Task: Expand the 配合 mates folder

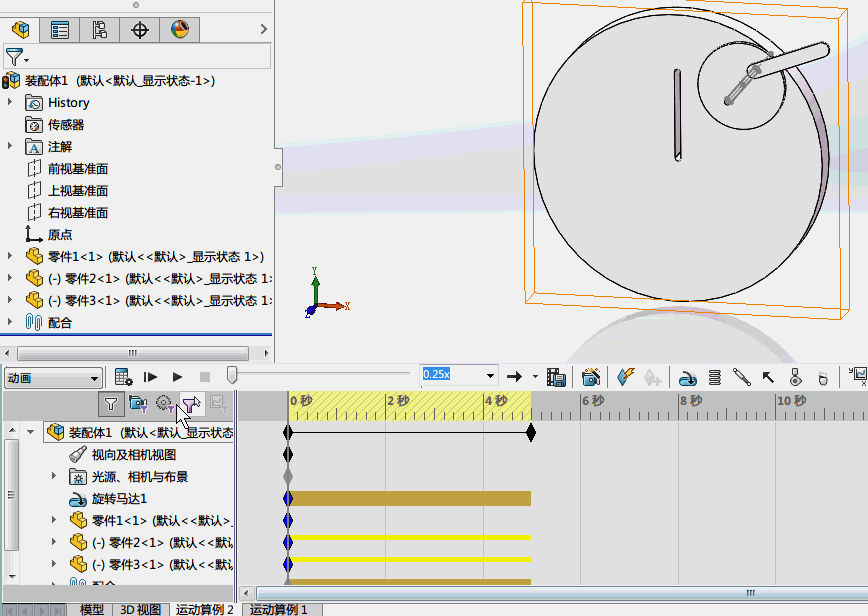Action: click(x=9, y=322)
